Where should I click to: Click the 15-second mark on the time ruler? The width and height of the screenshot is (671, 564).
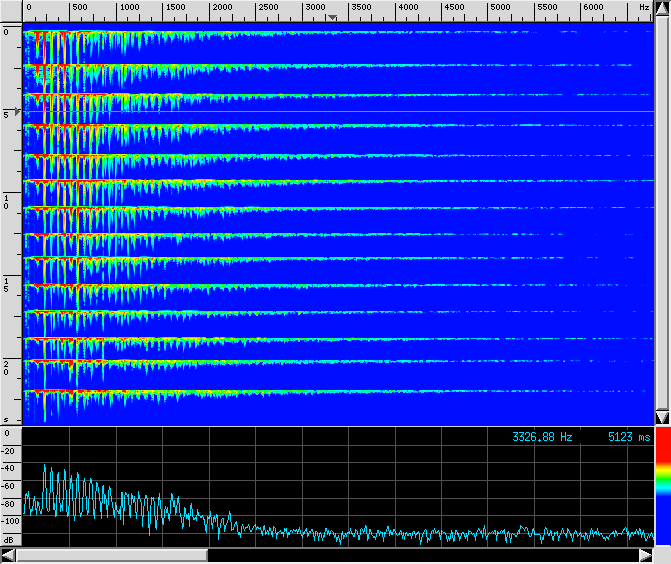pos(7,284)
